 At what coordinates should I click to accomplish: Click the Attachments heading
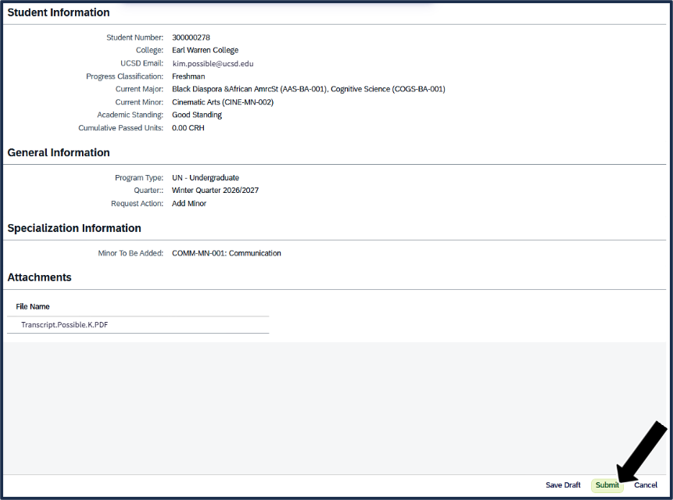pyautogui.click(x=39, y=277)
